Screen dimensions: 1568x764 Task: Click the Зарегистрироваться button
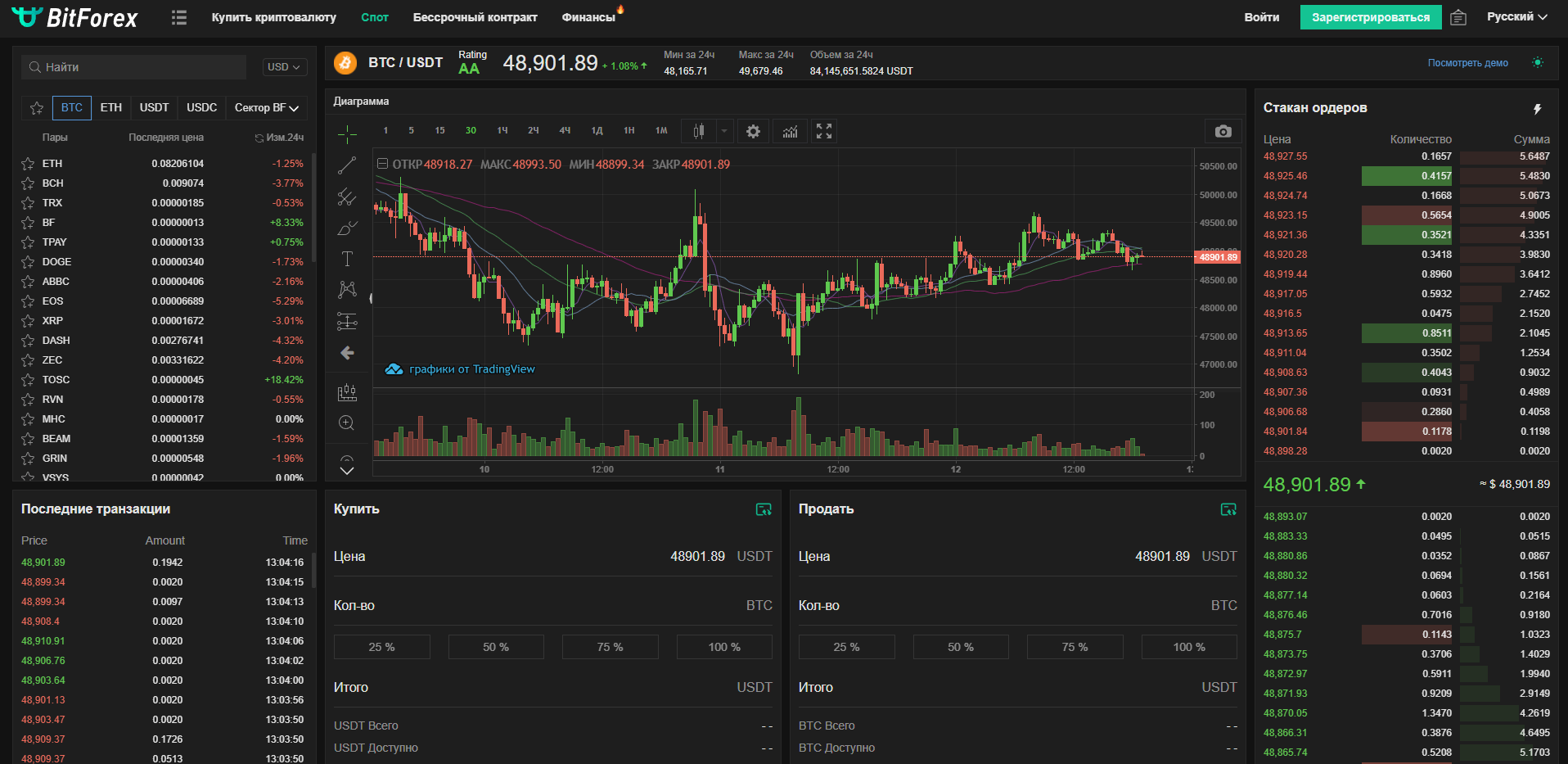pos(1370,17)
